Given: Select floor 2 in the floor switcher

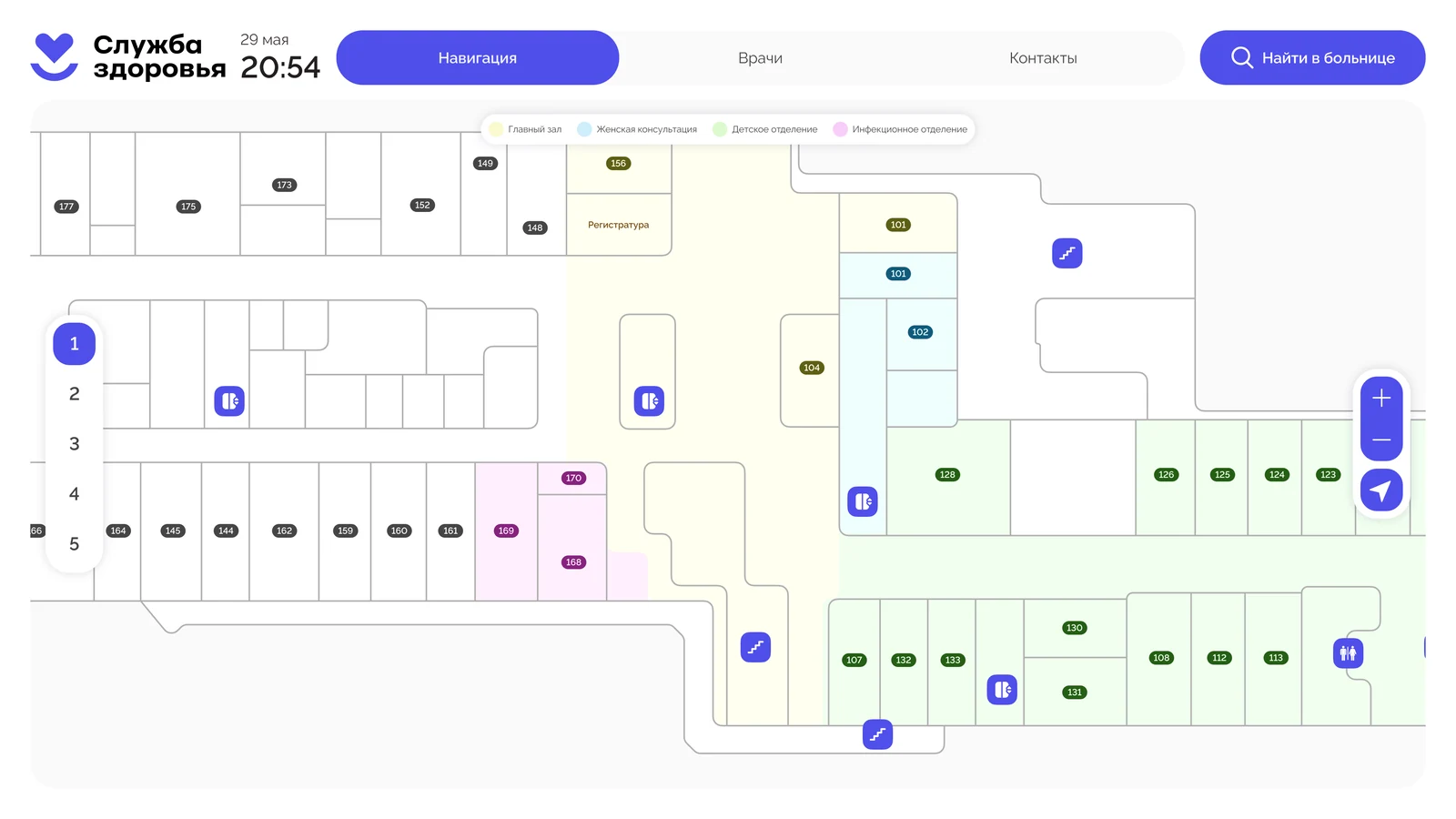Looking at the screenshot, I should tap(75, 394).
